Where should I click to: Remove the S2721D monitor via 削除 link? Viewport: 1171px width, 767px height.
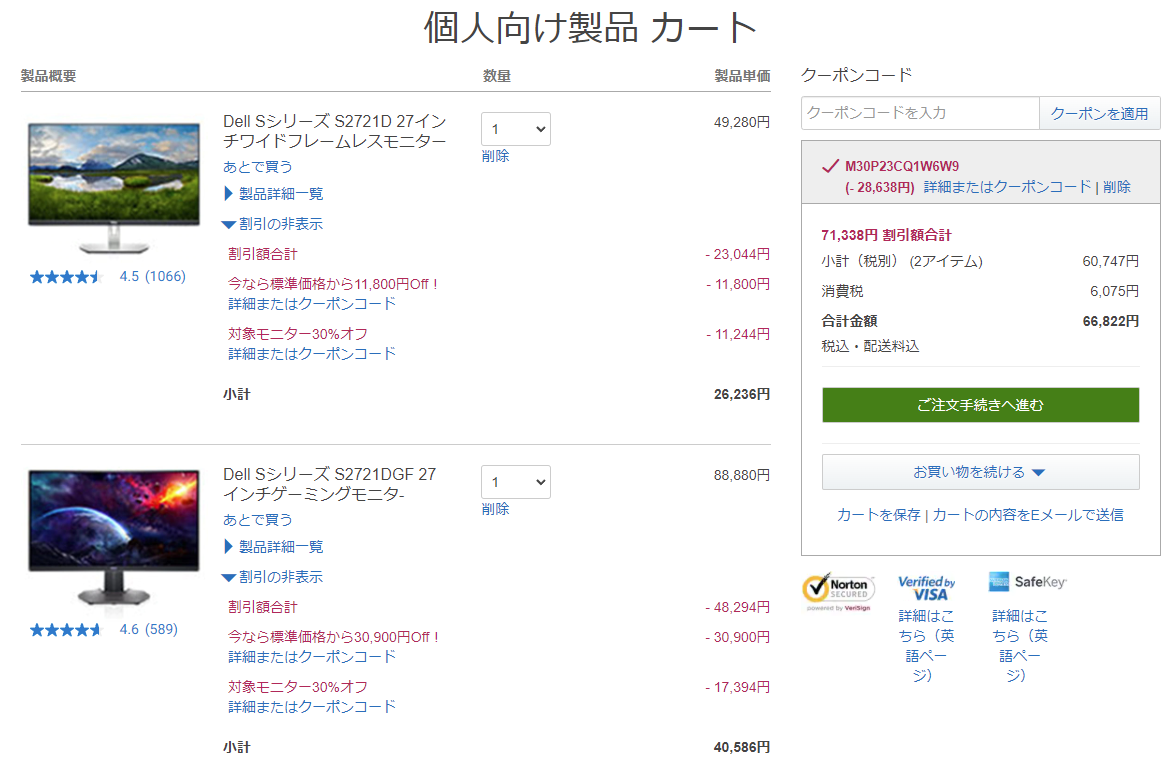pyautogui.click(x=495, y=156)
